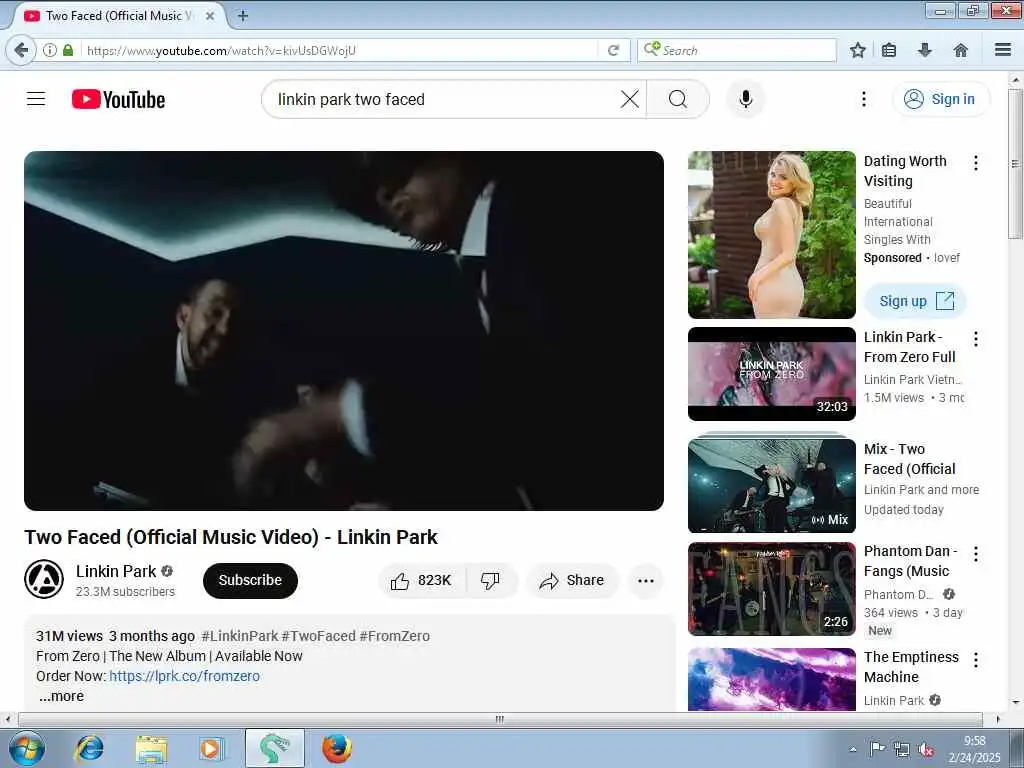Screen dimensions: 1024x768
Task: Click the network tray icon
Action: (902, 750)
